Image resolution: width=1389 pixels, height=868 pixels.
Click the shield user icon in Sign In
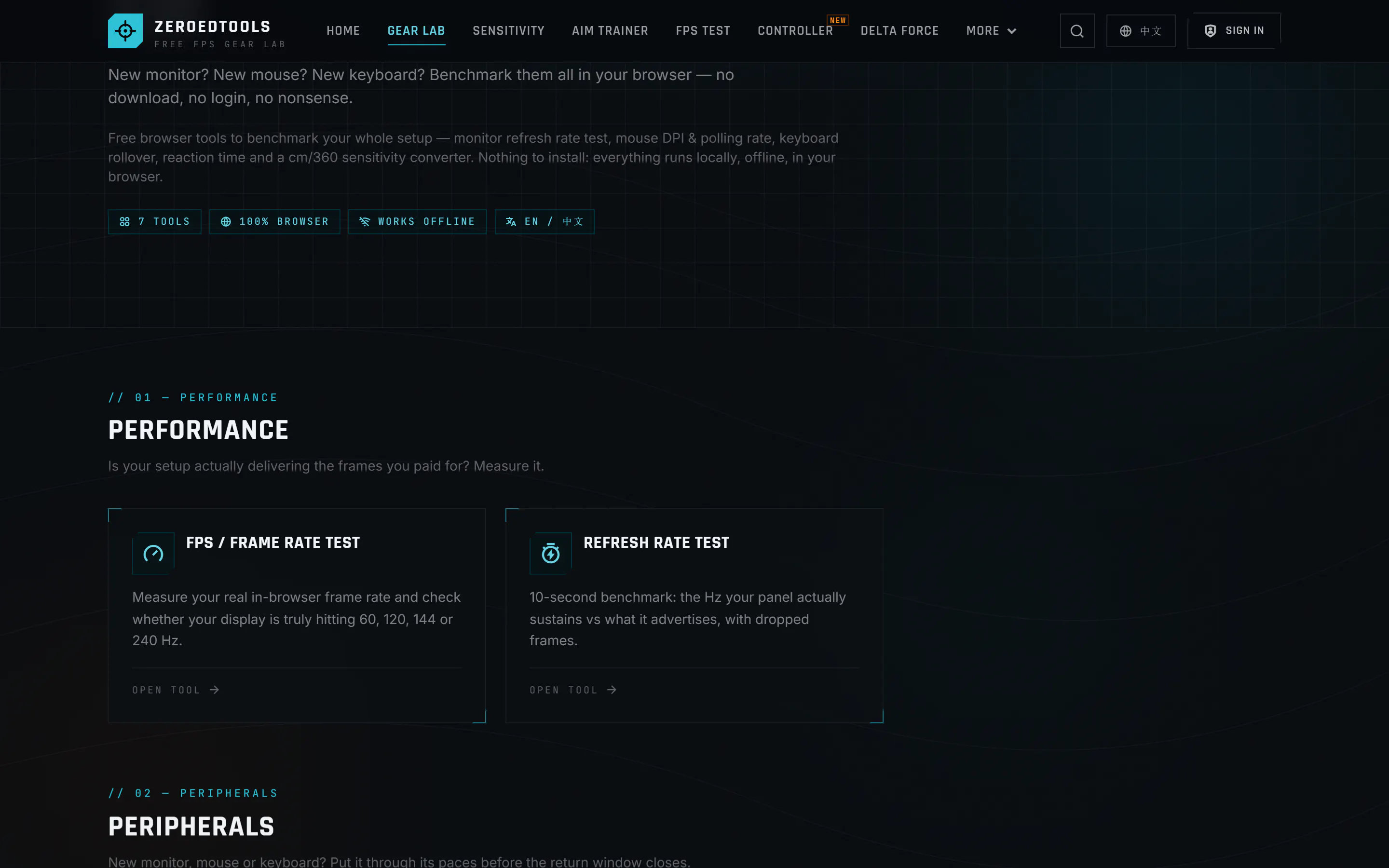[x=1210, y=31]
